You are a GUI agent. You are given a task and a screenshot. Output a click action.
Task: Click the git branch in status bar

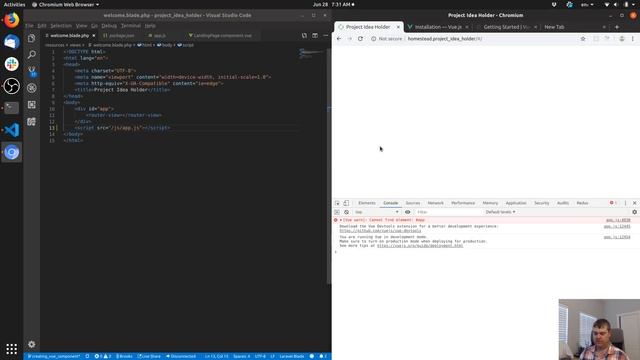(x=54, y=356)
